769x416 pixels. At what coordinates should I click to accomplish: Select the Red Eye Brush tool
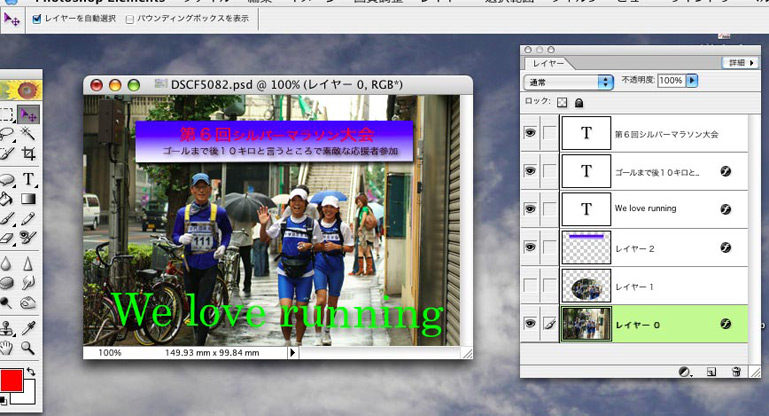[28, 238]
